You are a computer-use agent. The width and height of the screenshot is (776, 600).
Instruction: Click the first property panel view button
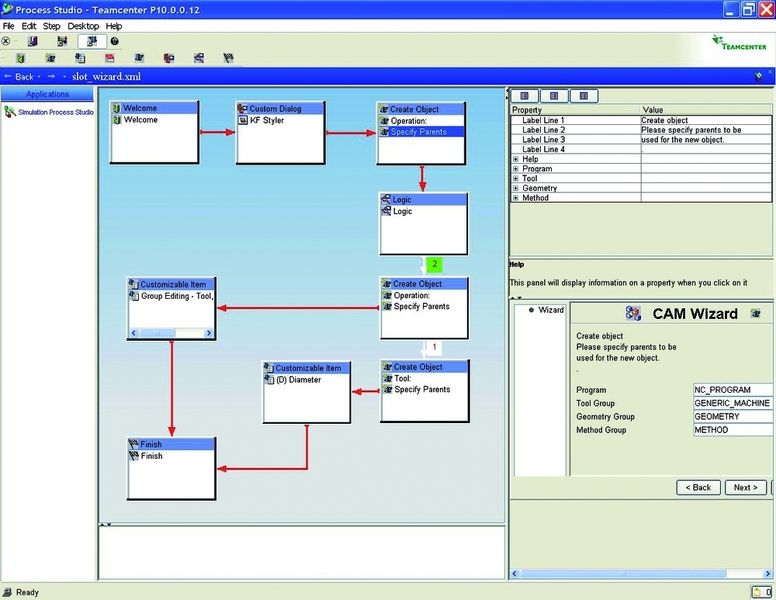click(x=525, y=96)
